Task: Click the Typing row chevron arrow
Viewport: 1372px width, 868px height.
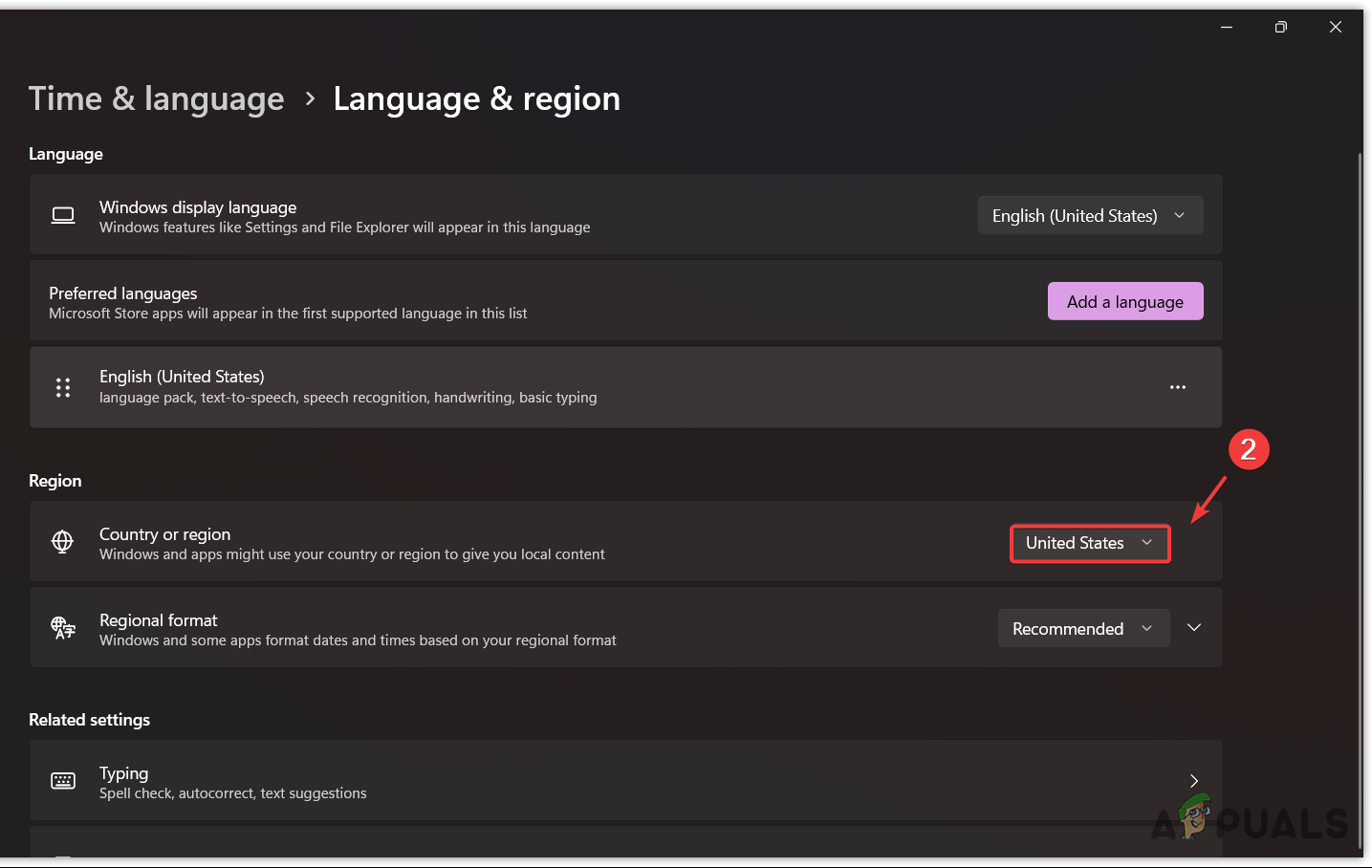Action: pos(1193,781)
